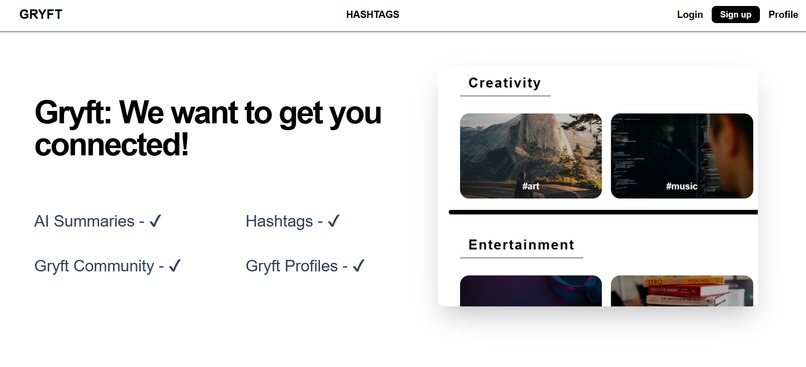Click the Sign up button
This screenshot has height=367, width=806.
[x=735, y=14]
